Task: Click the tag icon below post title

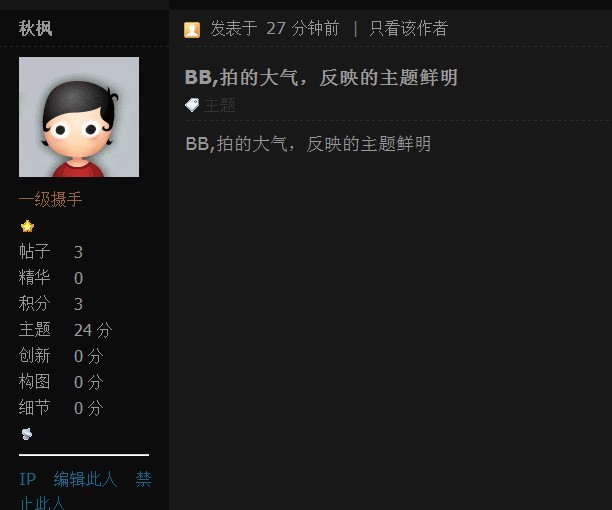Action: point(192,105)
